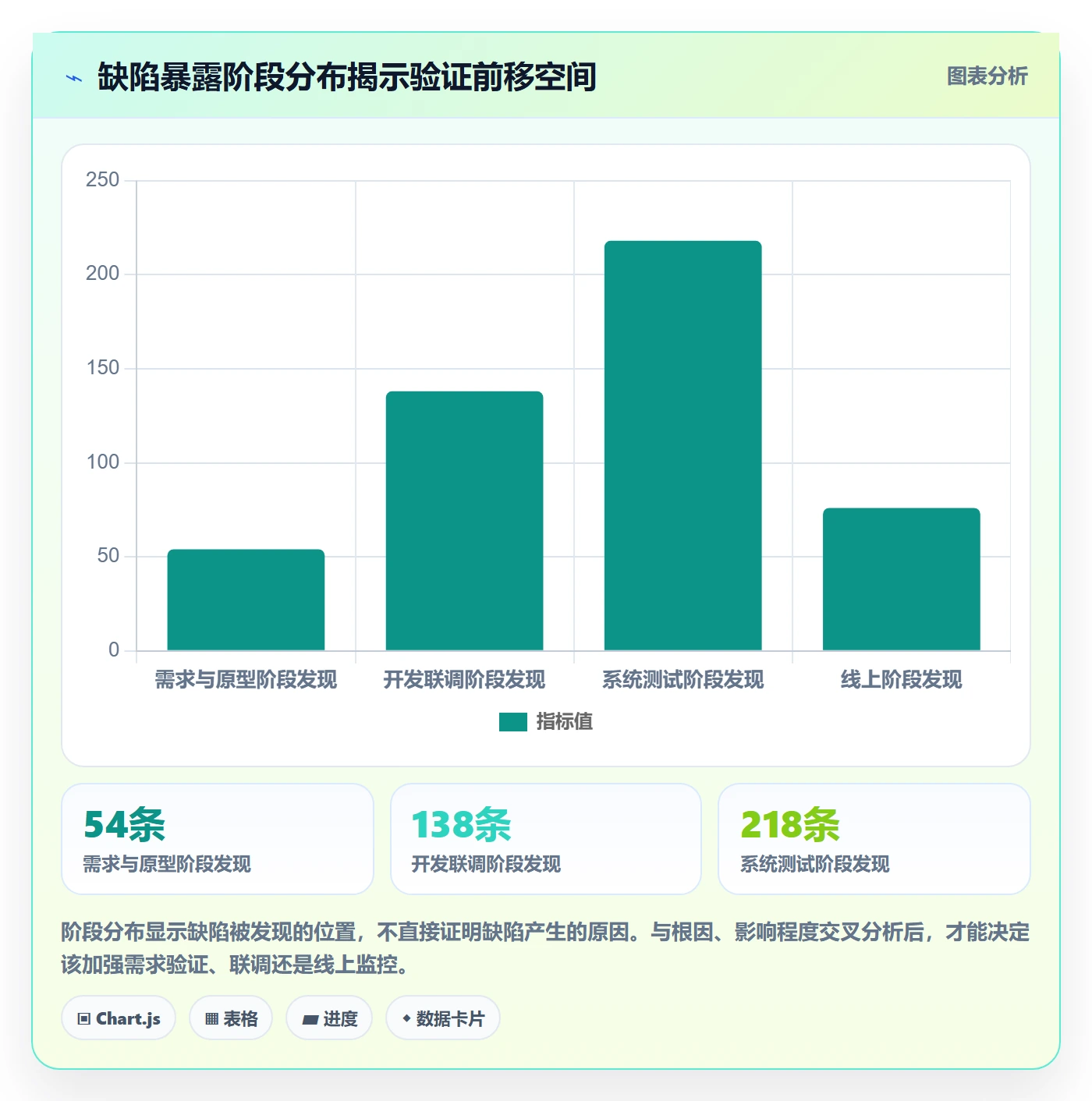1092x1101 pixels.
Task: Select the 系统测试阶段发现 bar in the chart
Action: (682, 445)
